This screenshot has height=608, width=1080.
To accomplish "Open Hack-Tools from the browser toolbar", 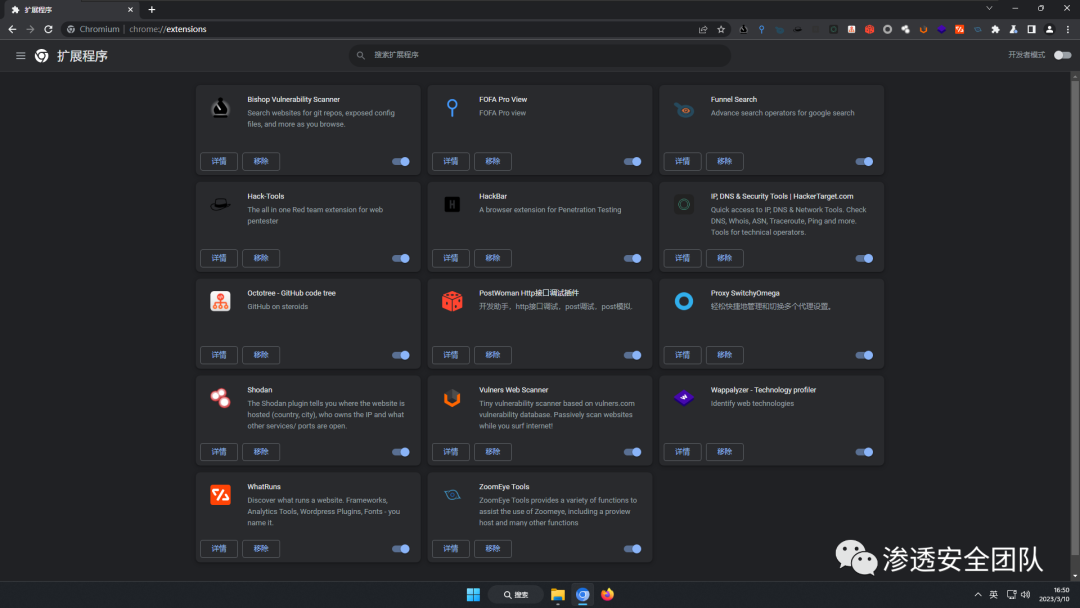I will click(798, 30).
